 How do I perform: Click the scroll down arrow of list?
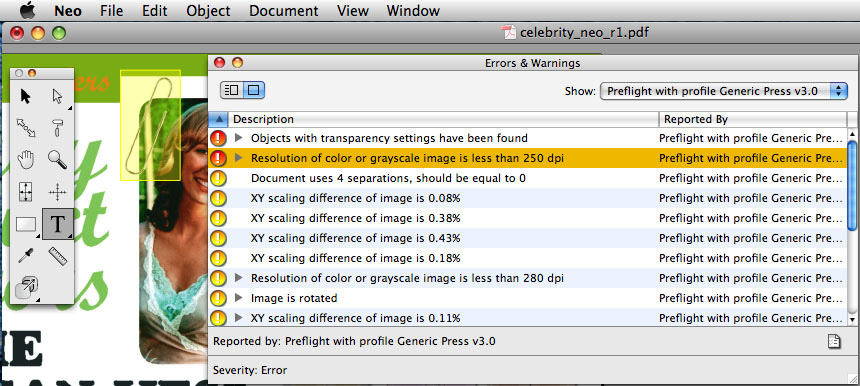(853, 319)
